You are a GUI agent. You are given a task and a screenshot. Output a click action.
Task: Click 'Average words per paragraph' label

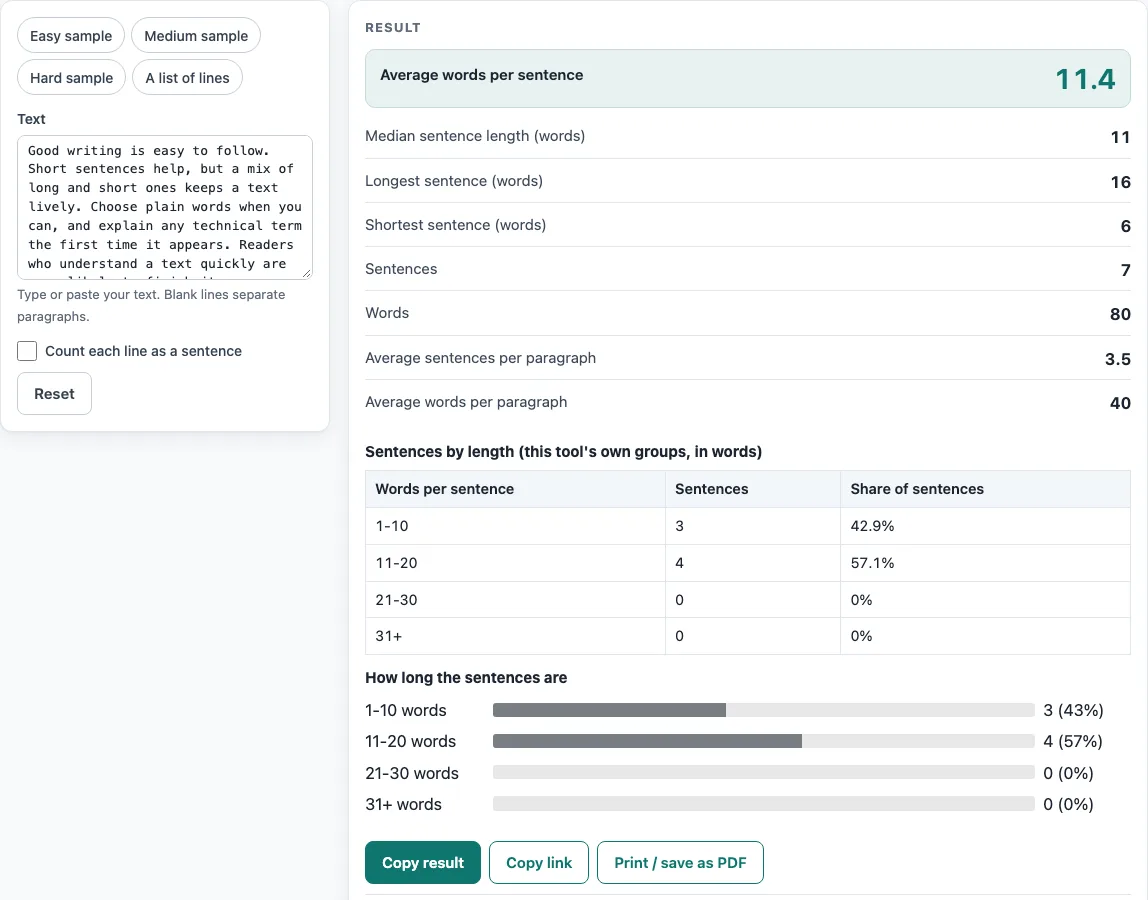[x=466, y=402]
